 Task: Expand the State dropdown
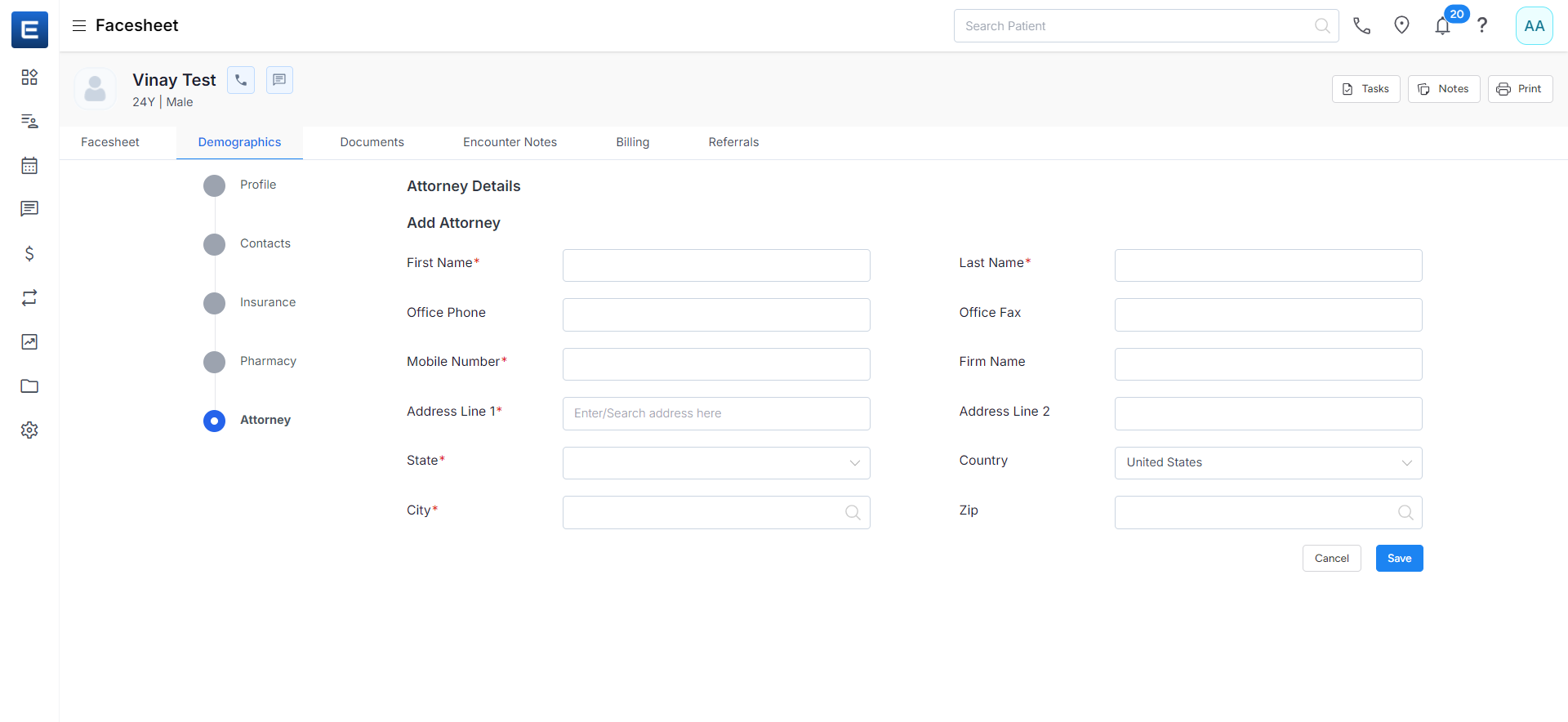[x=715, y=463]
